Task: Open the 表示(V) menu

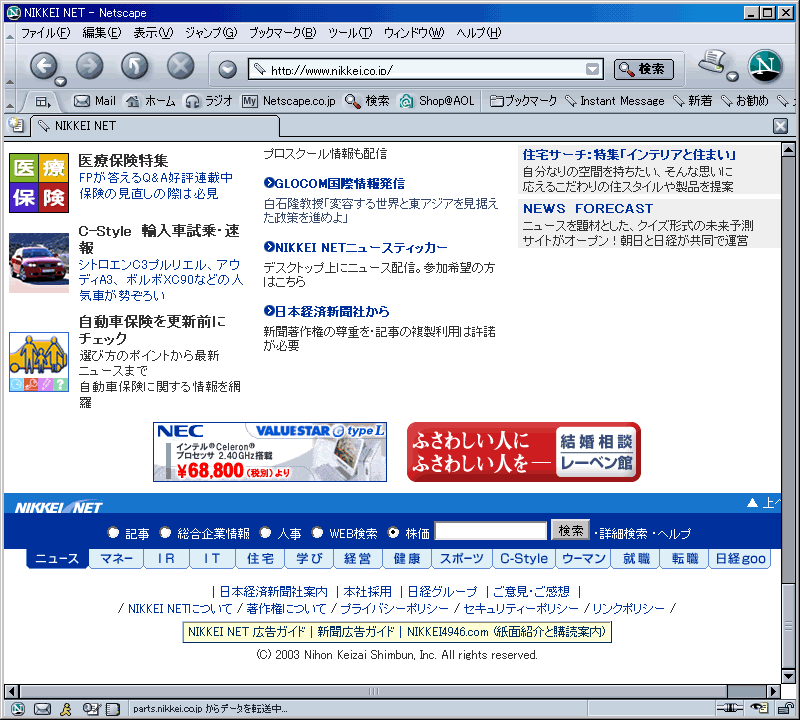Action: tap(153, 33)
